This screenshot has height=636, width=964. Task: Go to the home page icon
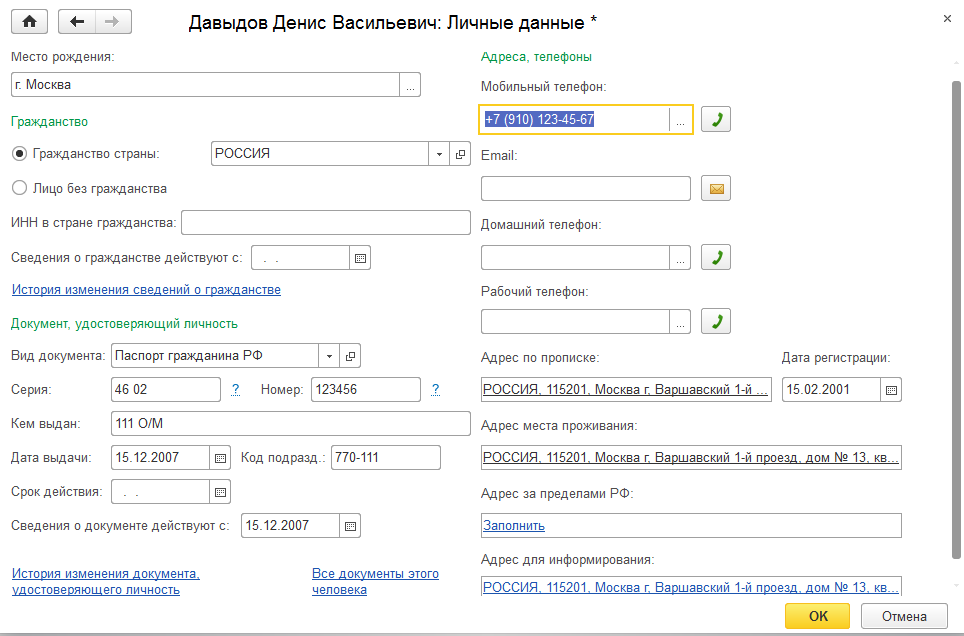click(x=29, y=22)
